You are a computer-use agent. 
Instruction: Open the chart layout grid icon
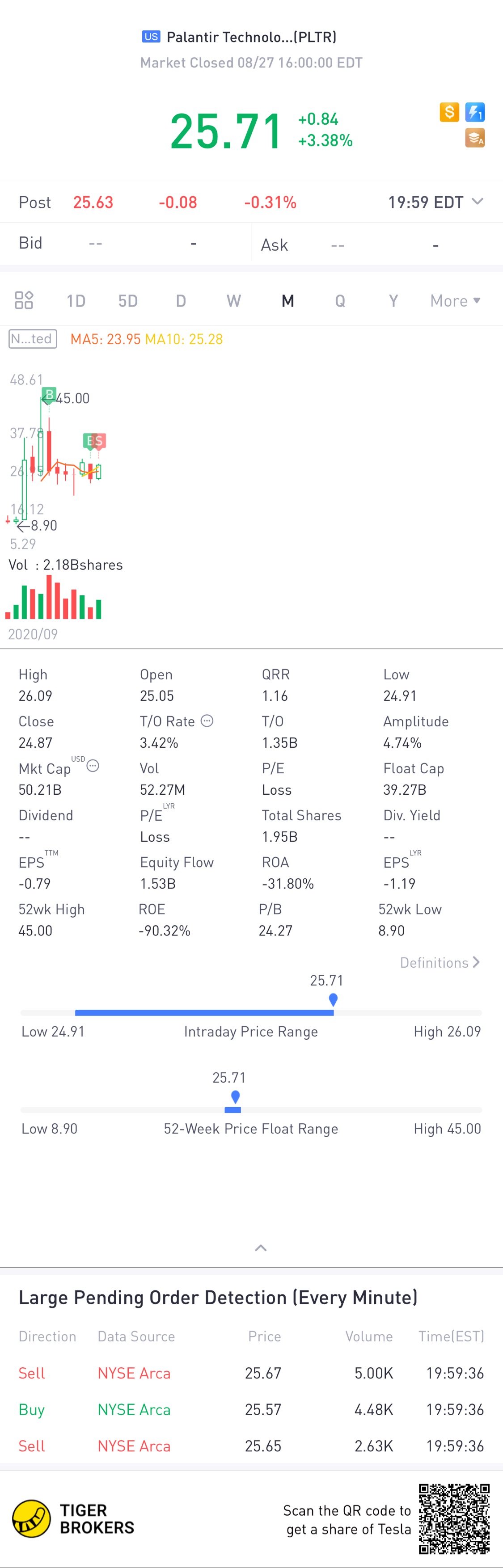(24, 300)
